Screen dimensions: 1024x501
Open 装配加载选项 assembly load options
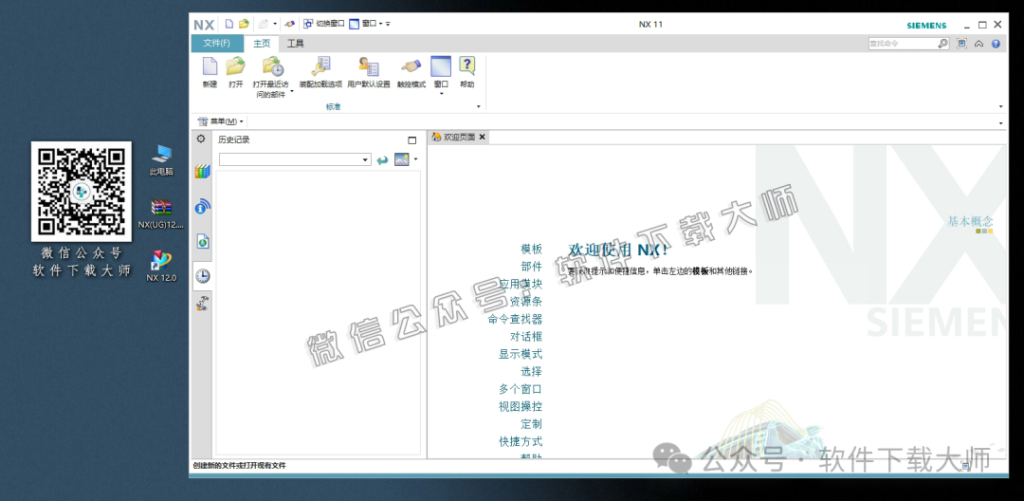coord(321,73)
